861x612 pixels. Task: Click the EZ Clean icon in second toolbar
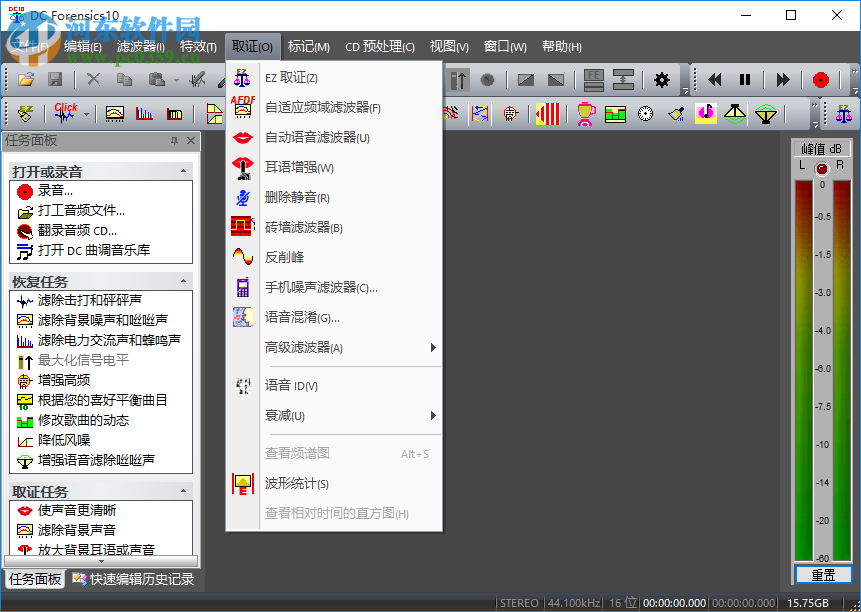pos(25,114)
